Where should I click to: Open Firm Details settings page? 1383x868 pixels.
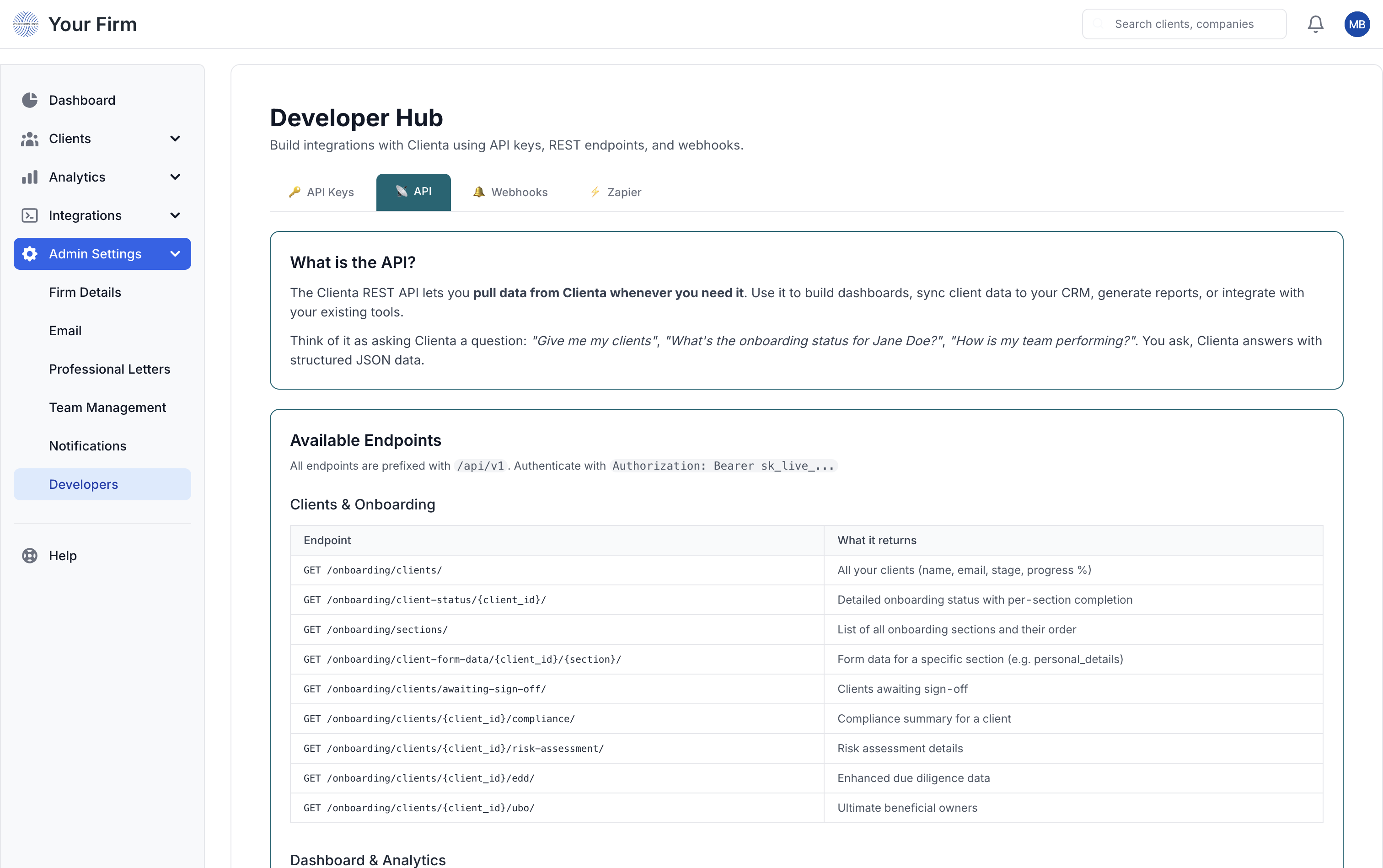pyautogui.click(x=85, y=292)
